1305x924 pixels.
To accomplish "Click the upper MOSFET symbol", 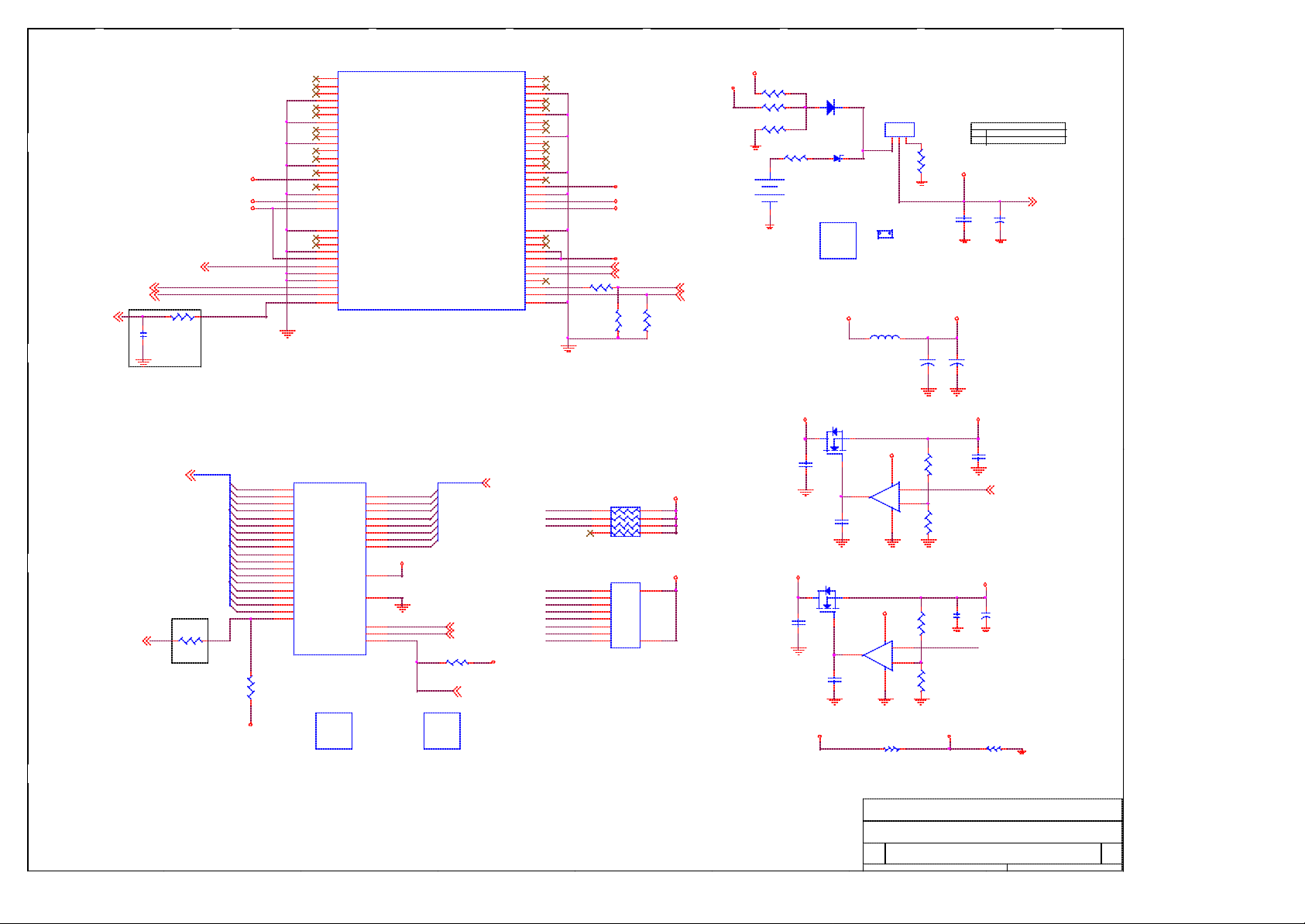I will pos(834,441).
